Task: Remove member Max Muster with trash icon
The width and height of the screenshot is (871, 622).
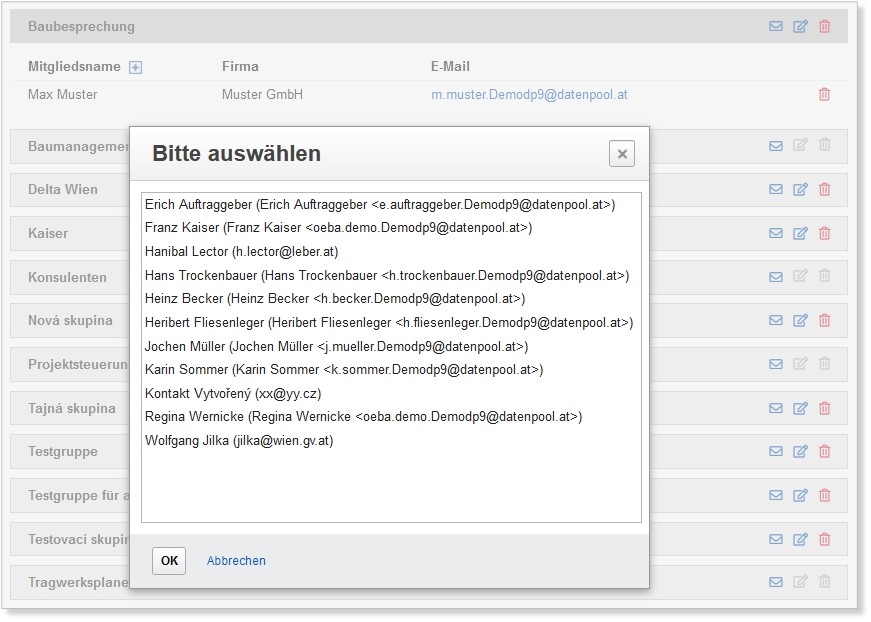Action: (x=824, y=94)
